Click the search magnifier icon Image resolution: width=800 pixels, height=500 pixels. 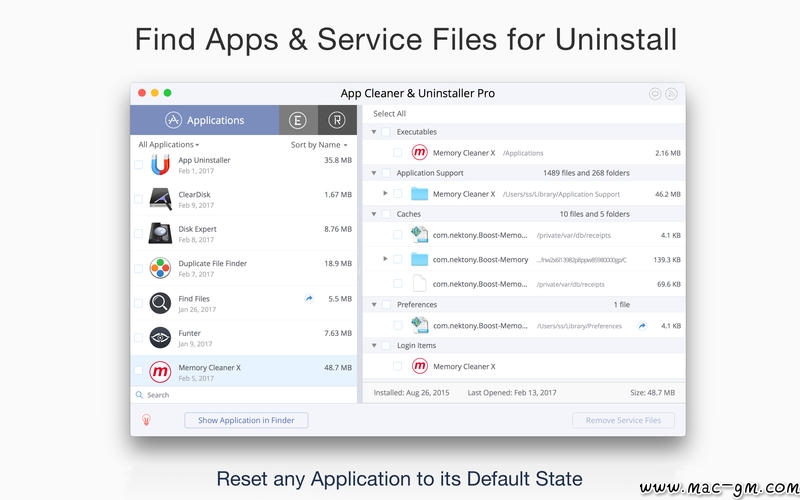(139, 395)
